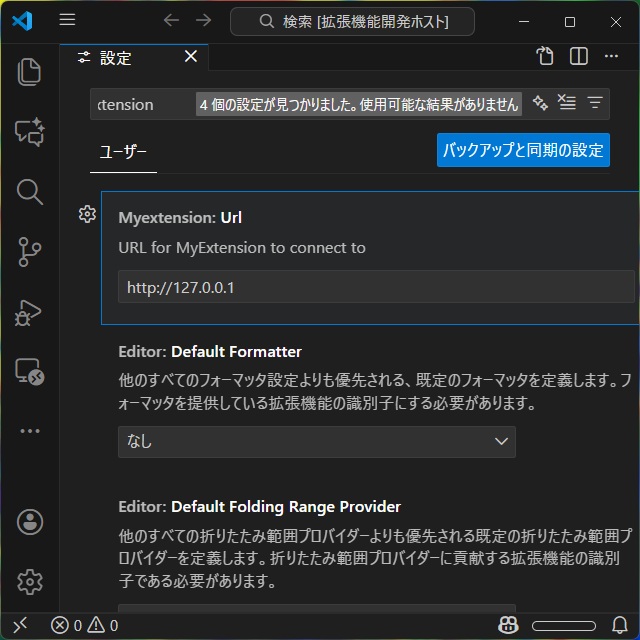640x640 pixels.
Task: Open the editor More Actions ellipsis menu
Action: tap(613, 57)
